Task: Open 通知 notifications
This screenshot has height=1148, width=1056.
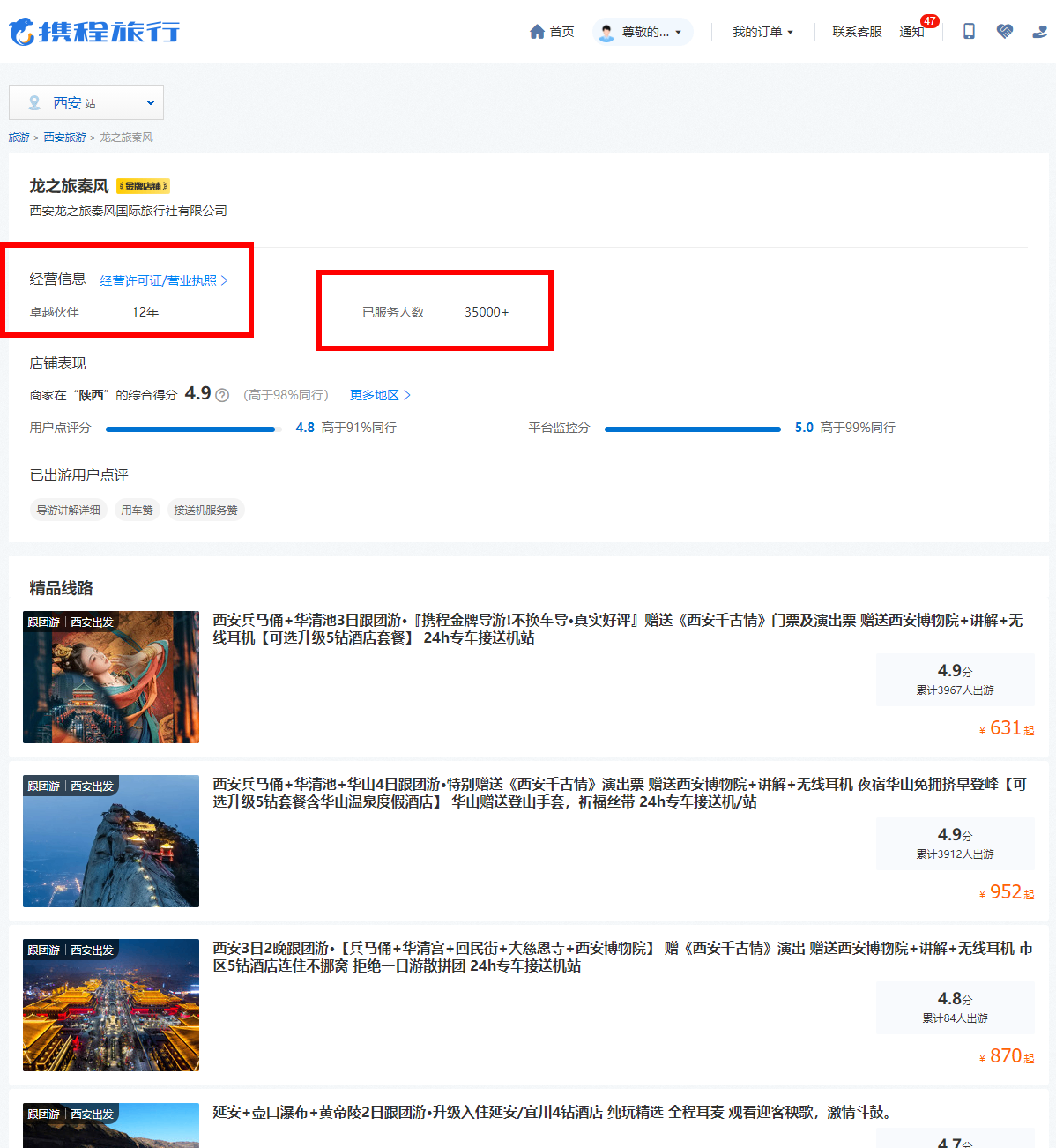Action: [x=911, y=32]
